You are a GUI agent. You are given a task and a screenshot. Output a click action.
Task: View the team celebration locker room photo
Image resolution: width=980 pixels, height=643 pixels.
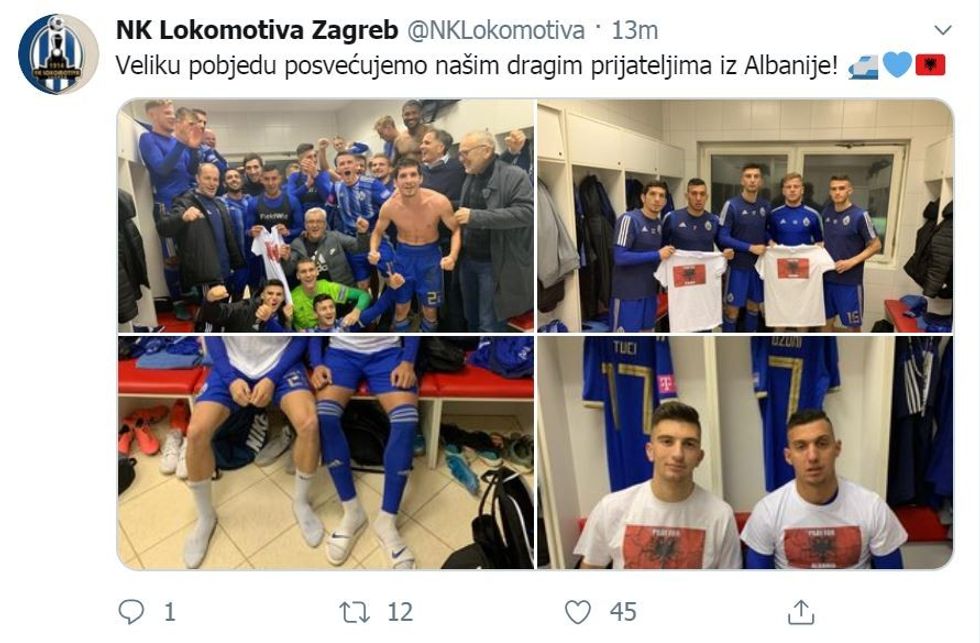[x=326, y=216]
